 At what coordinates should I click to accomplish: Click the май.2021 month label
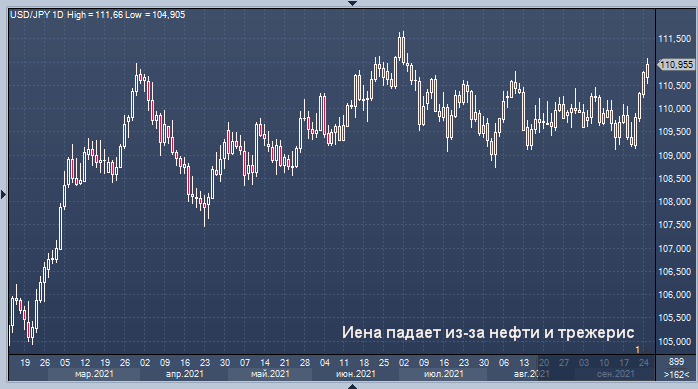pos(270,374)
